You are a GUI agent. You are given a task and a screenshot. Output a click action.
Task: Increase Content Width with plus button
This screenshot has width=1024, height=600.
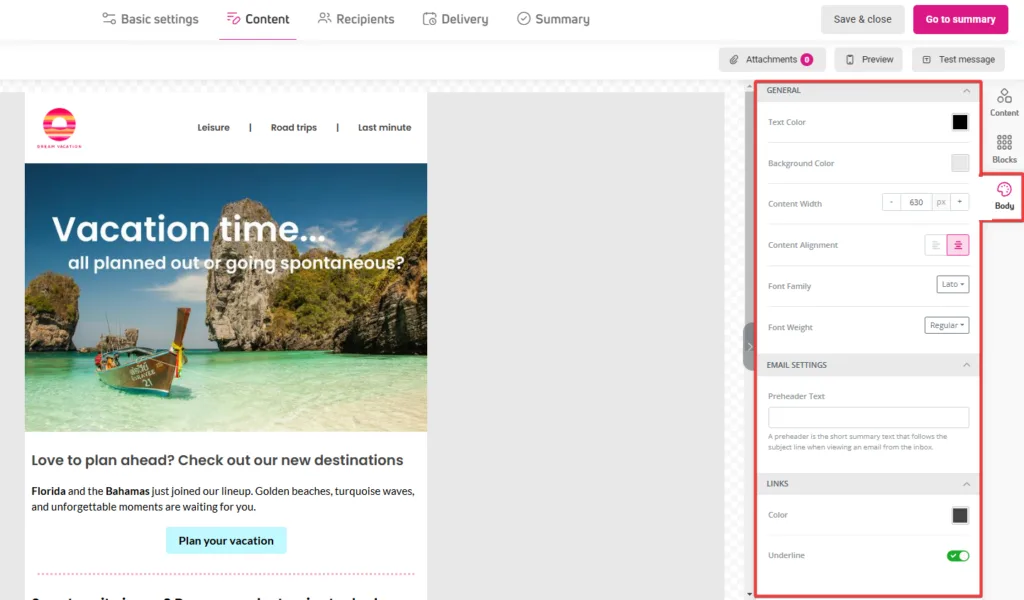(x=959, y=202)
